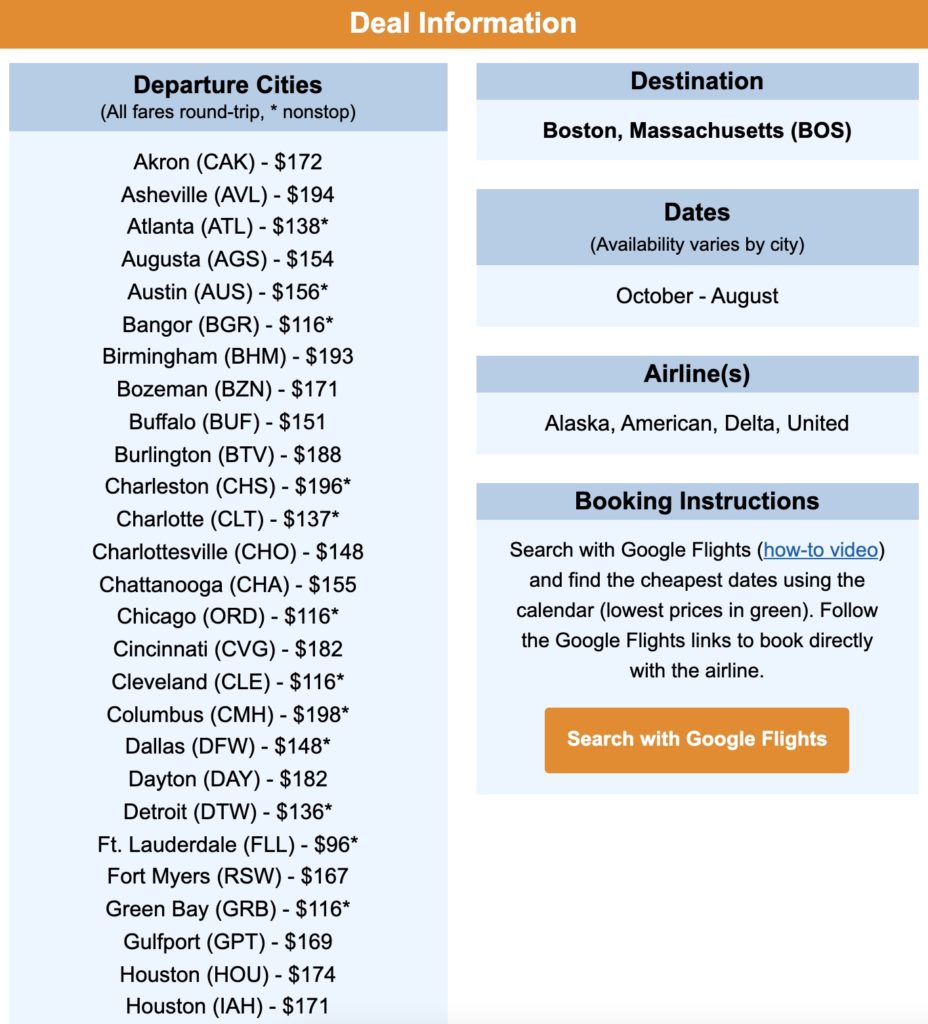Click the Charlottesville (CHO) - $148 entry
This screenshot has width=928, height=1024.
coord(228,552)
